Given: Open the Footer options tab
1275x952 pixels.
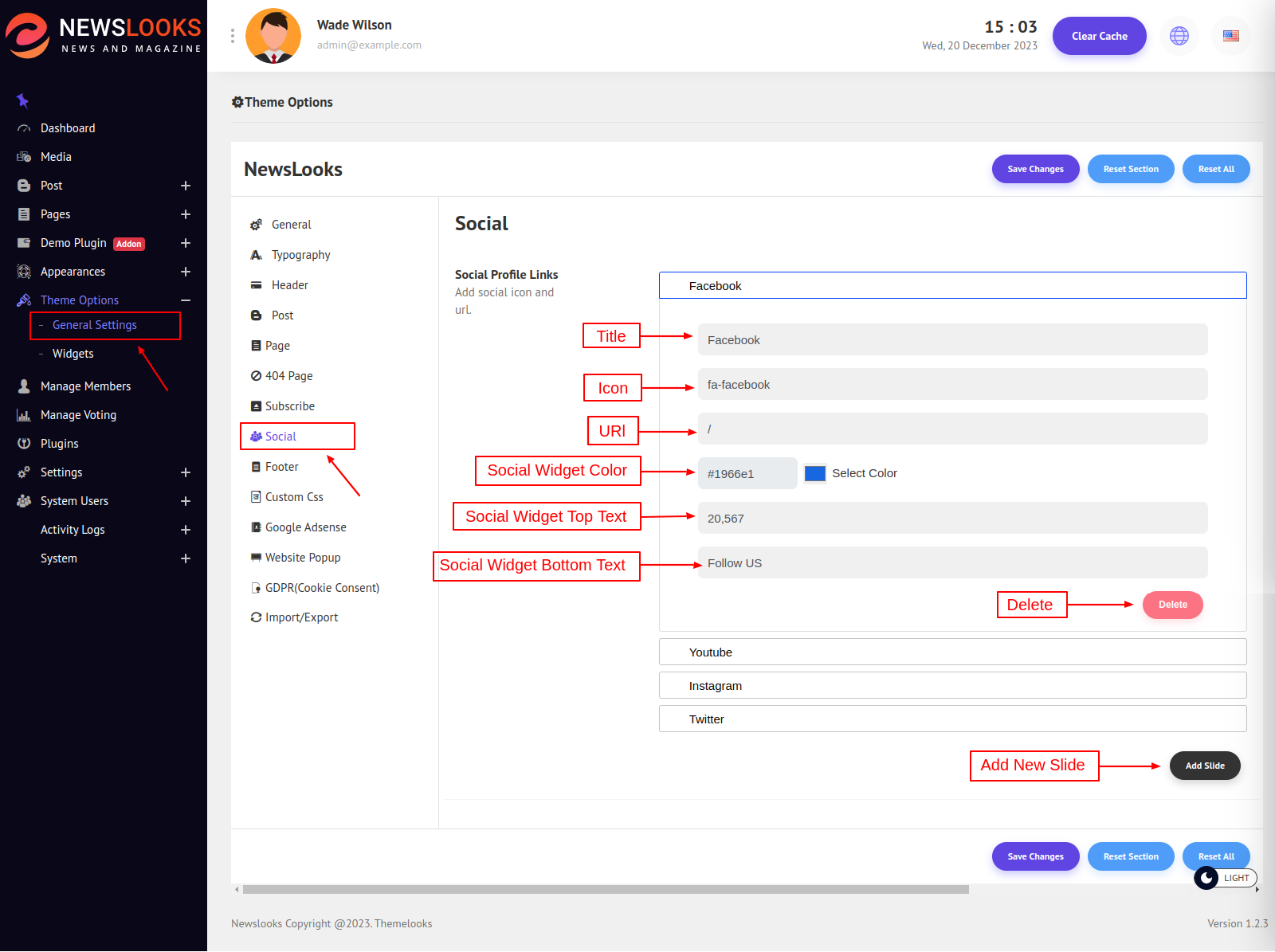Looking at the screenshot, I should point(281,467).
